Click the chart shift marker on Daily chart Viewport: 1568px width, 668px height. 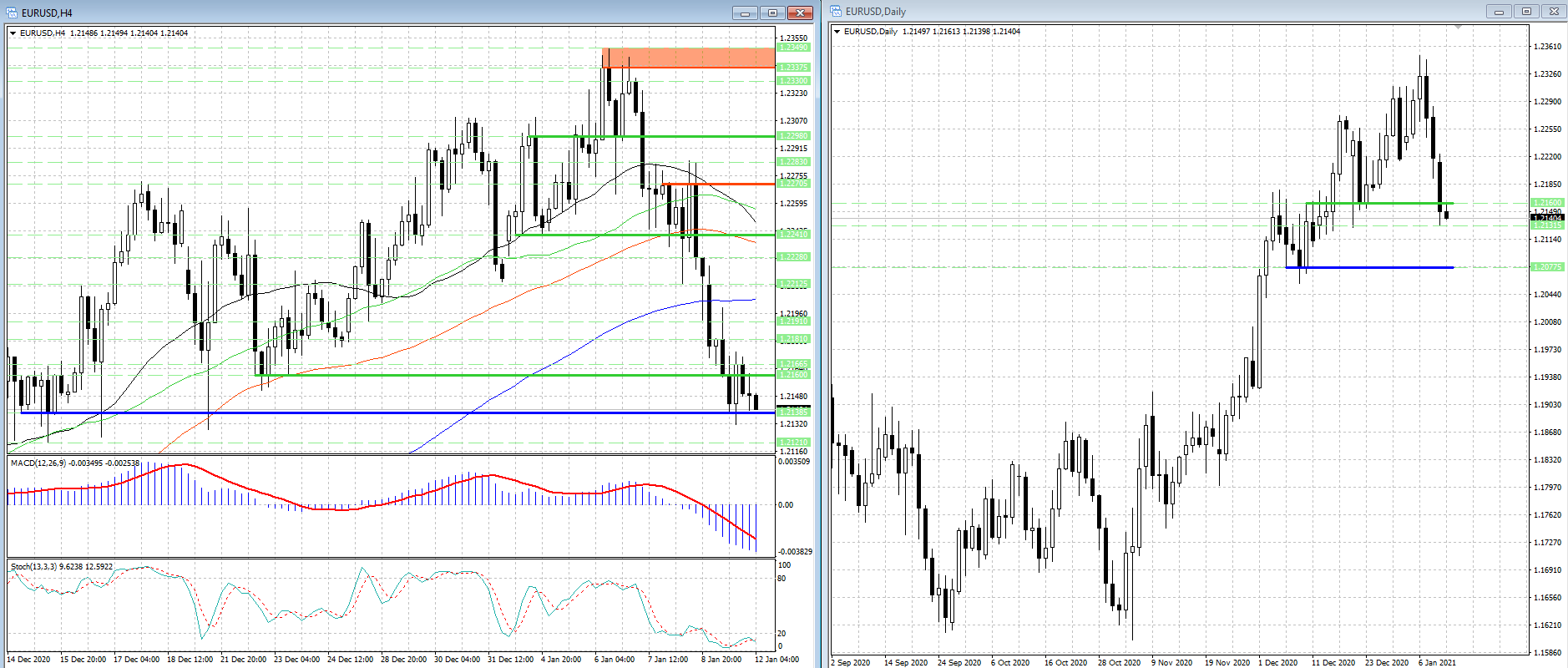tap(1458, 27)
